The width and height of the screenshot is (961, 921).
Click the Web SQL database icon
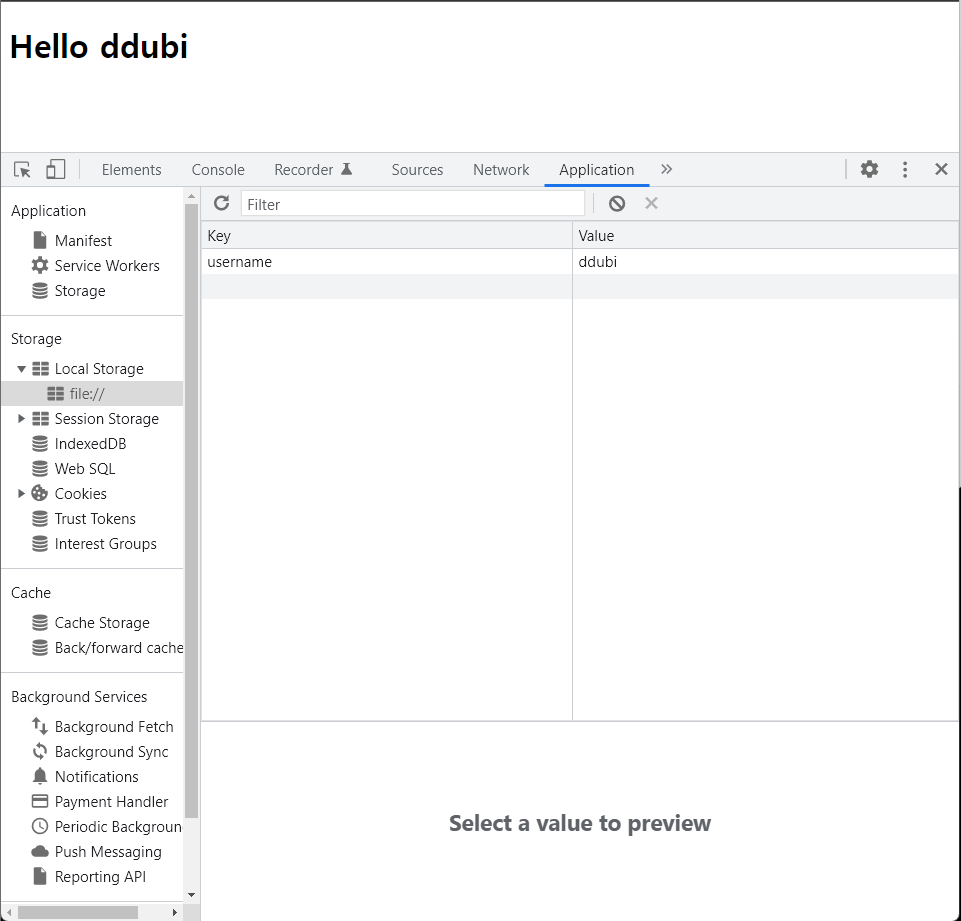pyautogui.click(x=40, y=469)
